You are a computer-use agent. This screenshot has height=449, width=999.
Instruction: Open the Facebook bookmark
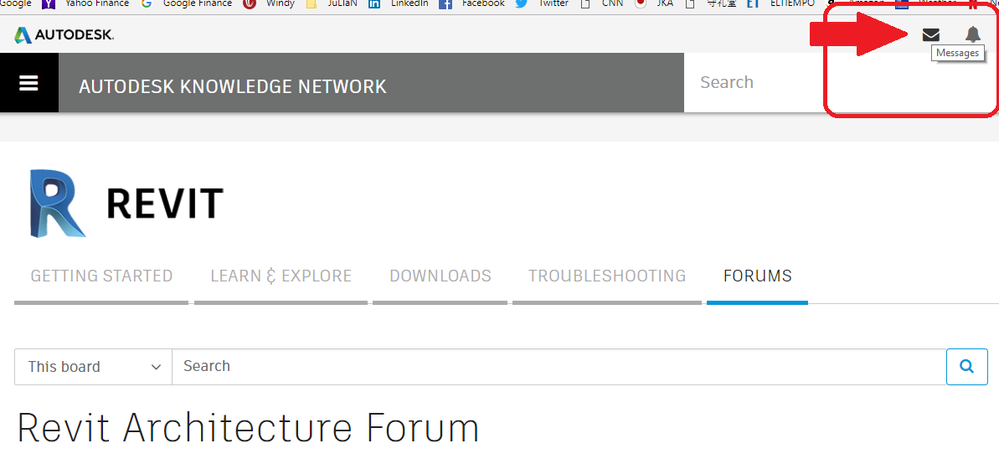(472, 3)
